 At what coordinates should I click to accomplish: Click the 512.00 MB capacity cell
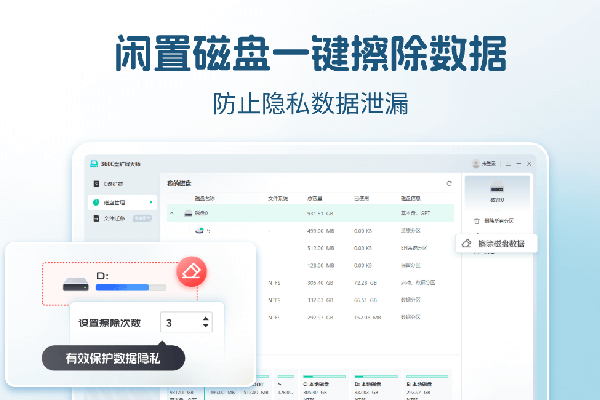point(320,248)
